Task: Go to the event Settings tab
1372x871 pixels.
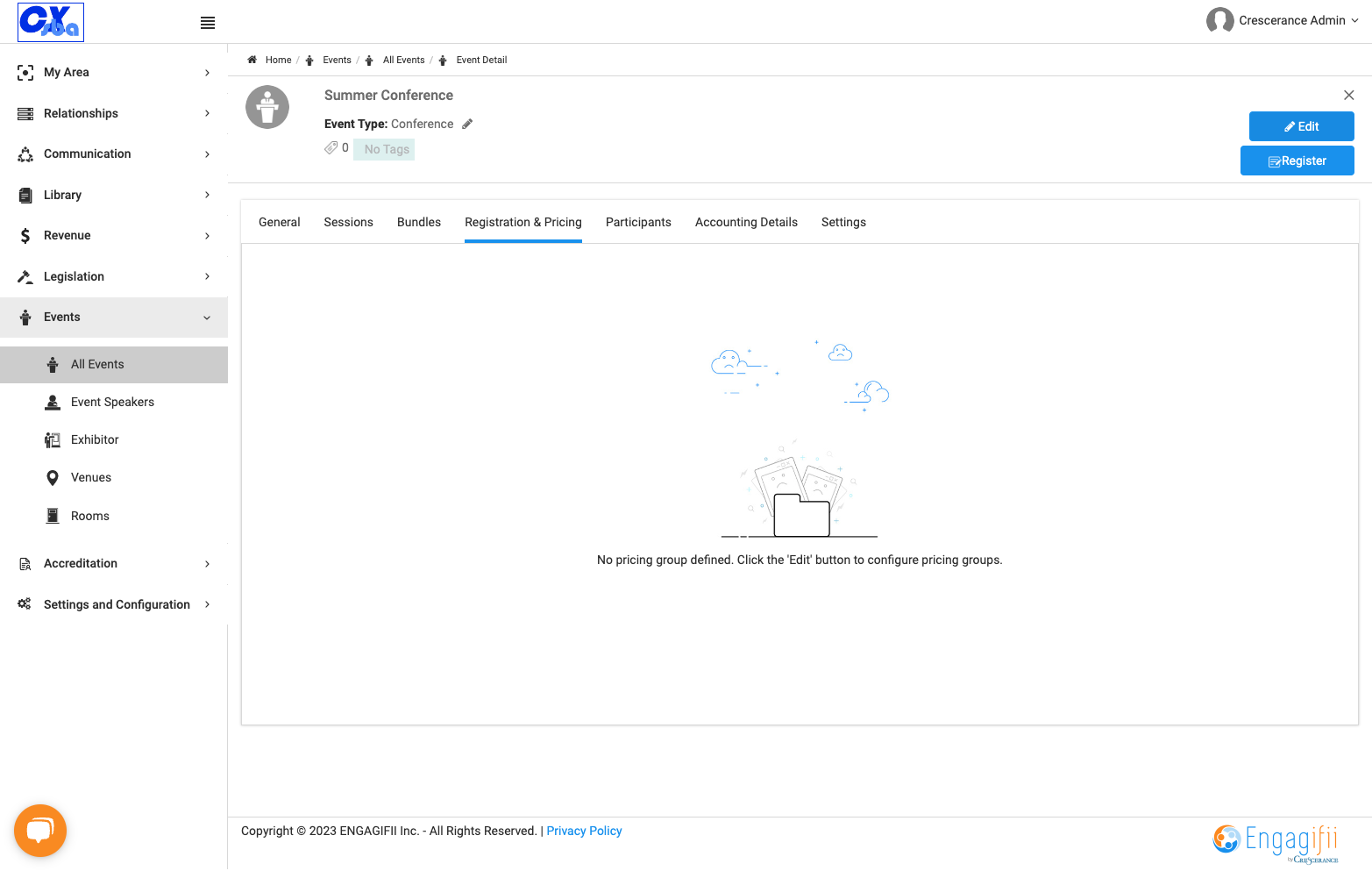Action: pyautogui.click(x=843, y=222)
